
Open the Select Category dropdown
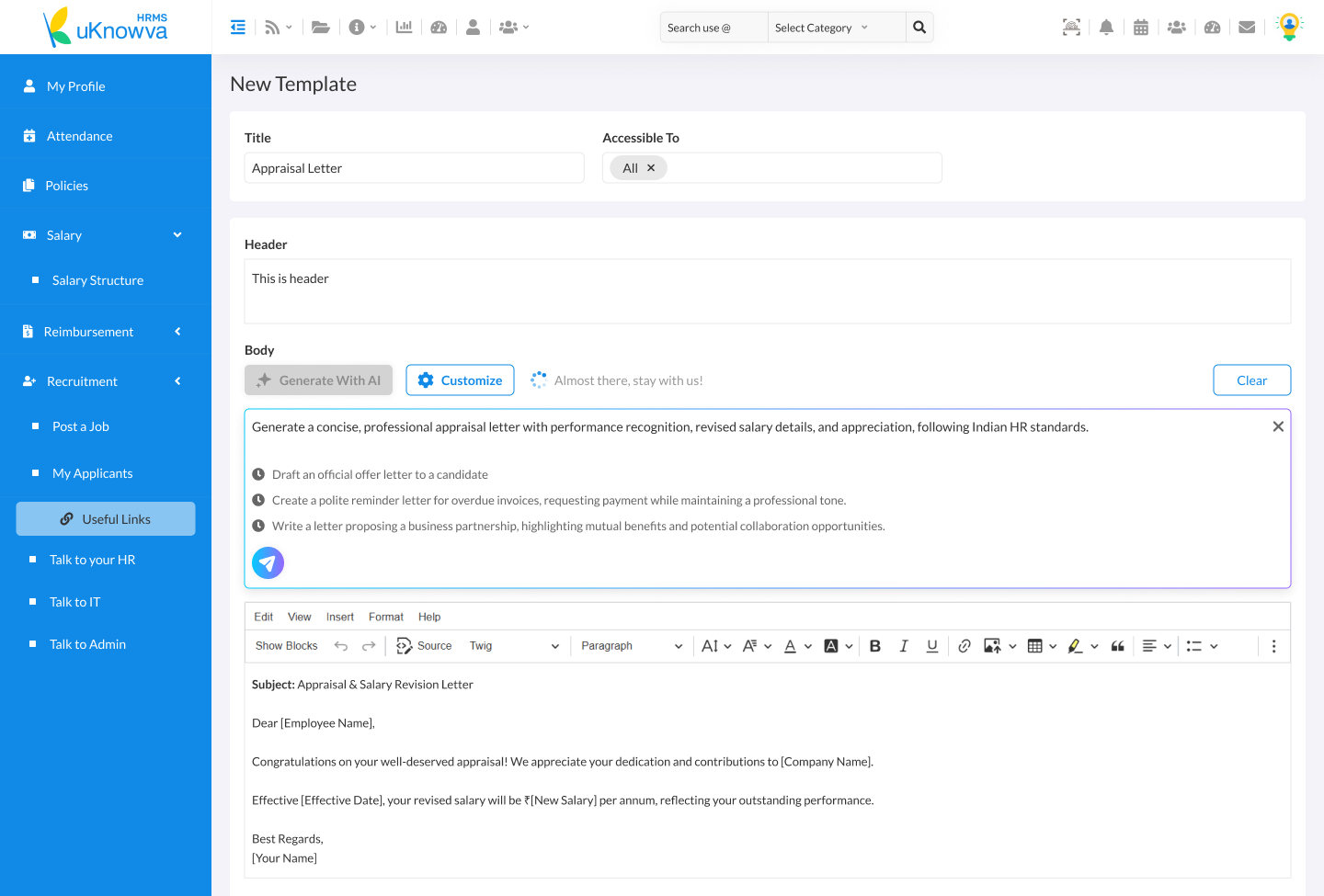click(822, 28)
